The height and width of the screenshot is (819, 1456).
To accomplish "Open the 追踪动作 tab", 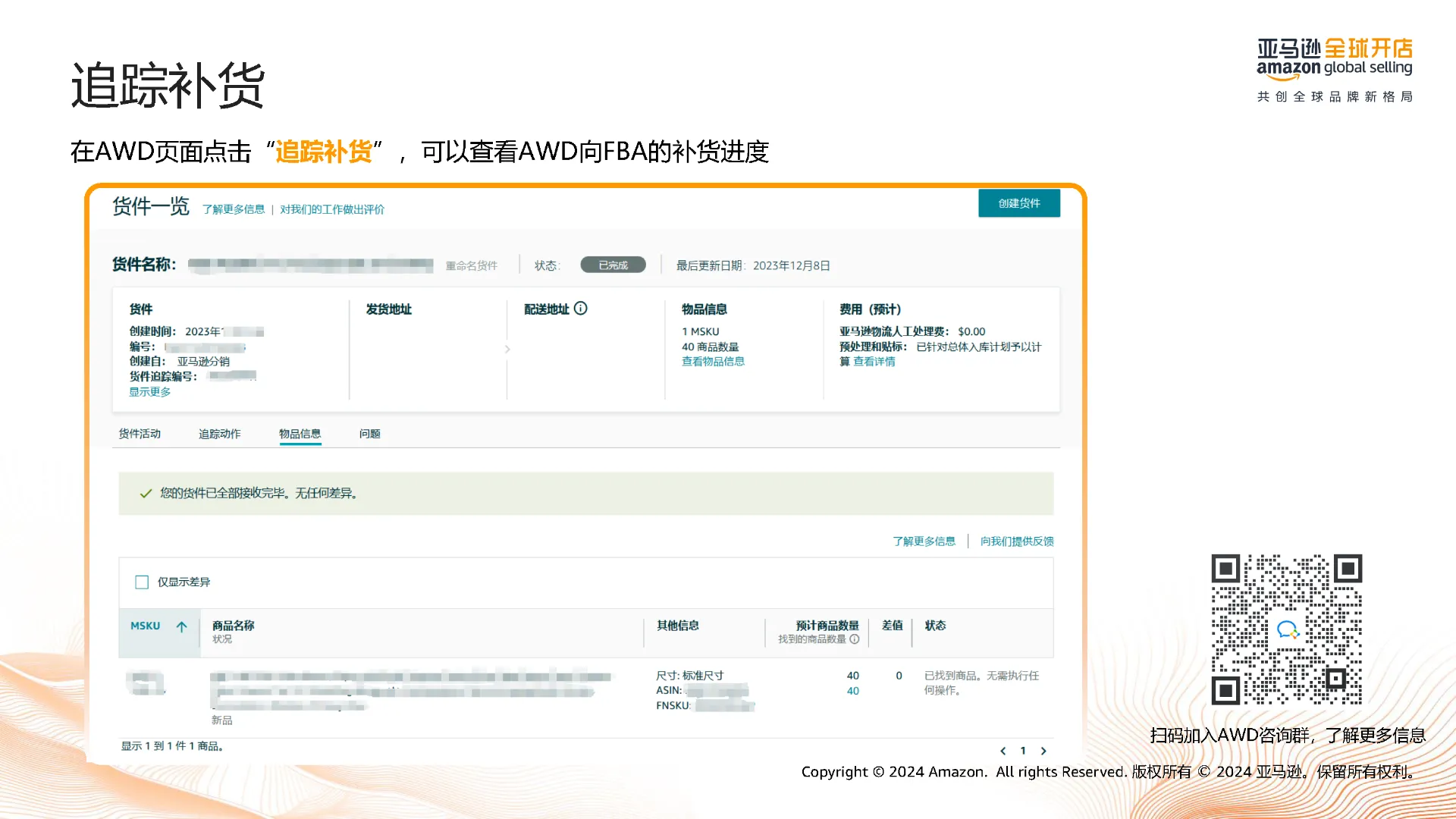I will point(219,434).
